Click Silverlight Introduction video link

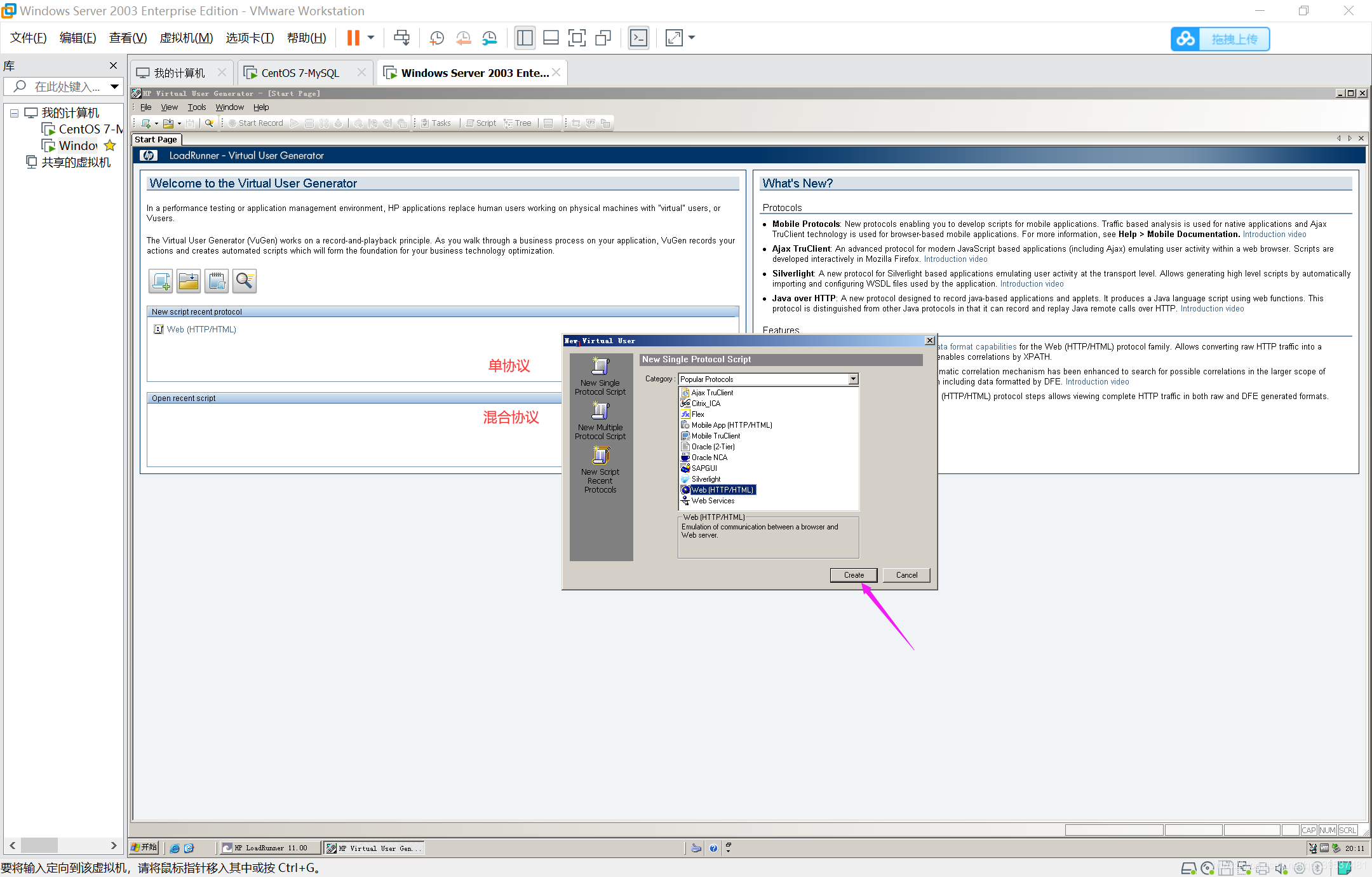click(x=1032, y=284)
